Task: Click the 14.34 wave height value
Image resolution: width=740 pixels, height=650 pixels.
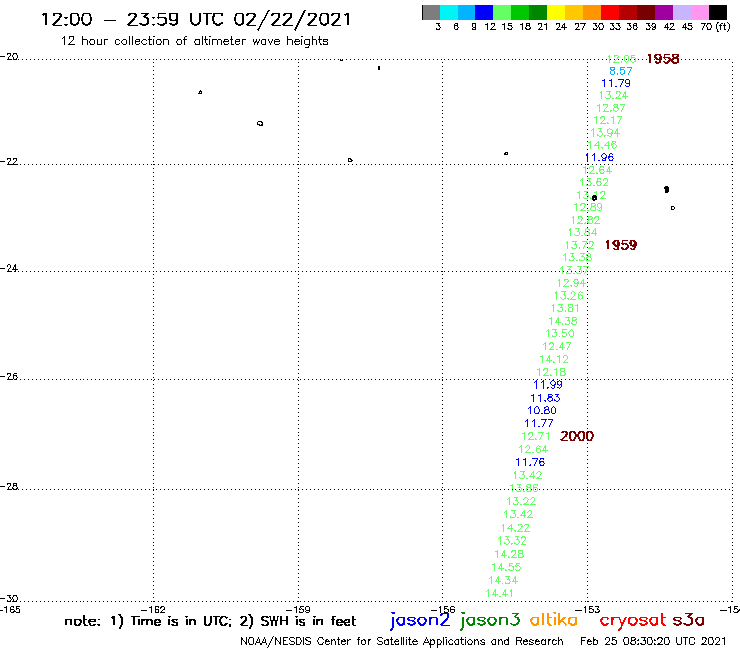Action: [x=503, y=580]
